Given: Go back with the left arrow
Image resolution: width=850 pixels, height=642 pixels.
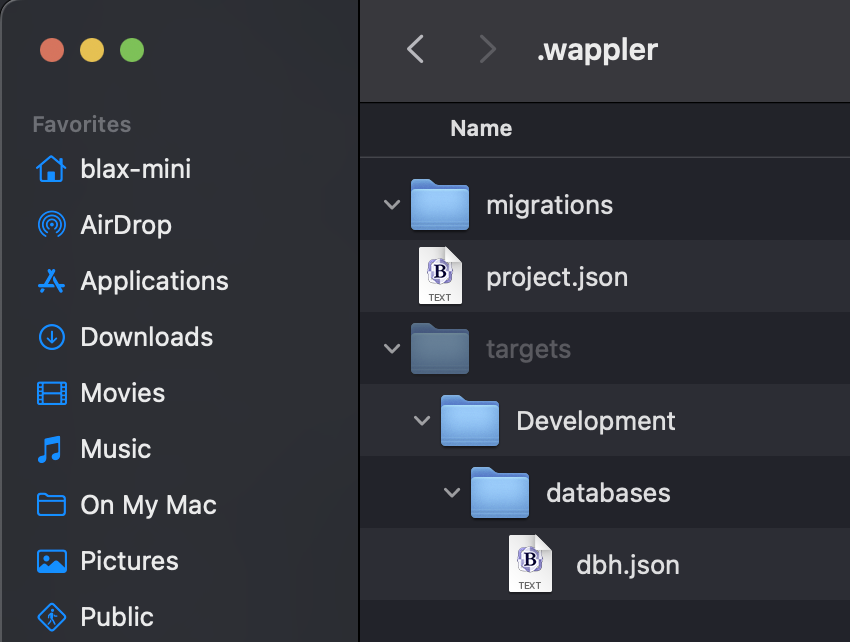Looking at the screenshot, I should click(415, 49).
